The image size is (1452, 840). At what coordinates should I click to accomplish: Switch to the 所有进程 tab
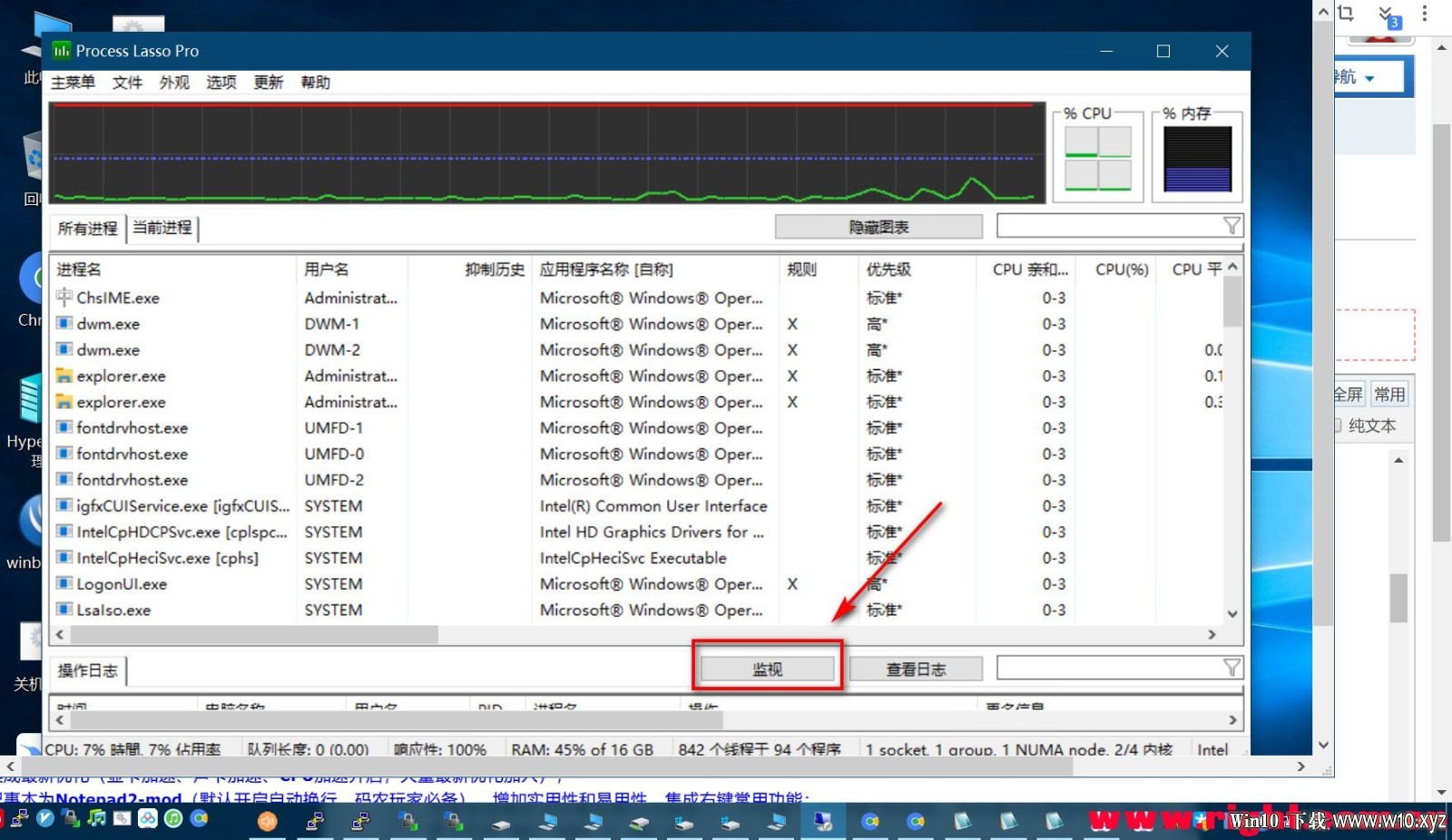click(87, 228)
